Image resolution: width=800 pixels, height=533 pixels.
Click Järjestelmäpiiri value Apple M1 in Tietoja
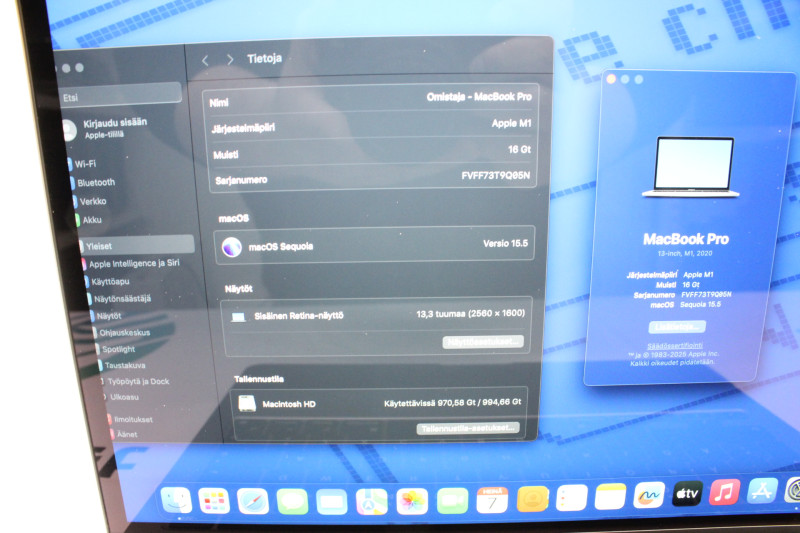[511, 123]
